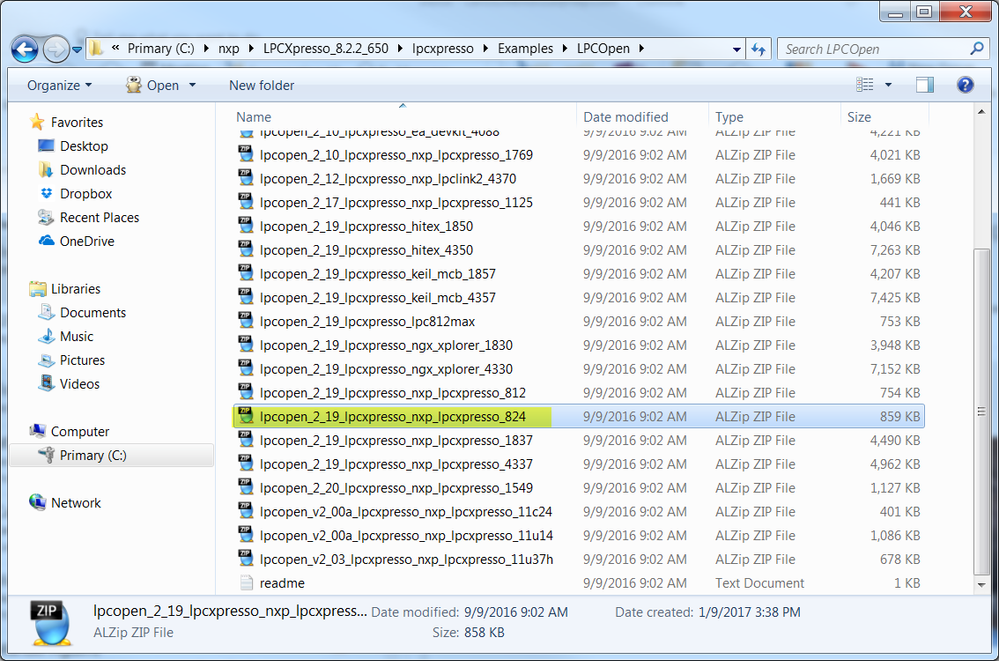Sort by Date modified column header
The width and height of the screenshot is (999, 661).
pos(626,117)
